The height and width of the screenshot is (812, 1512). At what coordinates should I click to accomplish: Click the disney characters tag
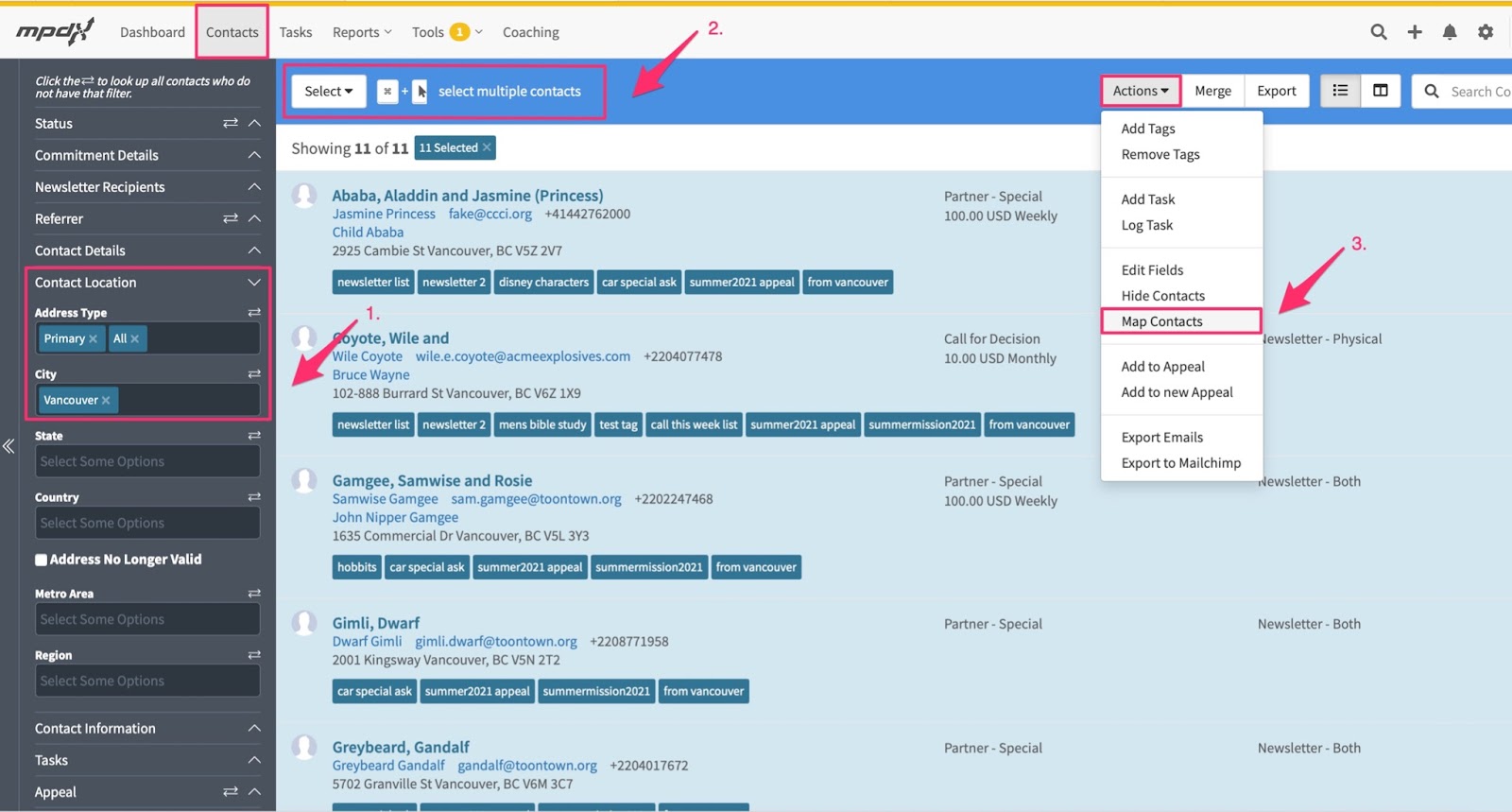tap(544, 283)
